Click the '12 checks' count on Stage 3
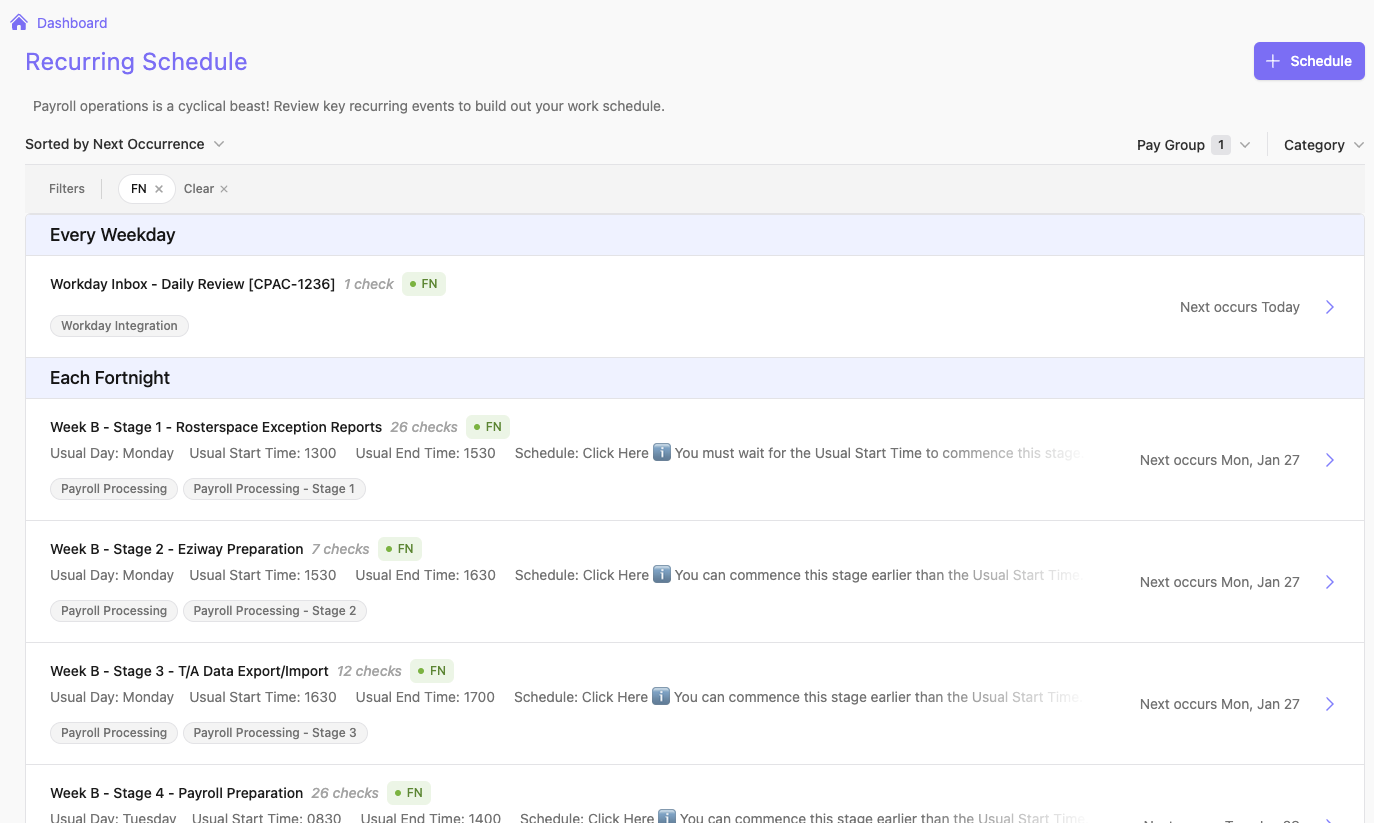This screenshot has width=1374, height=823. (x=370, y=671)
